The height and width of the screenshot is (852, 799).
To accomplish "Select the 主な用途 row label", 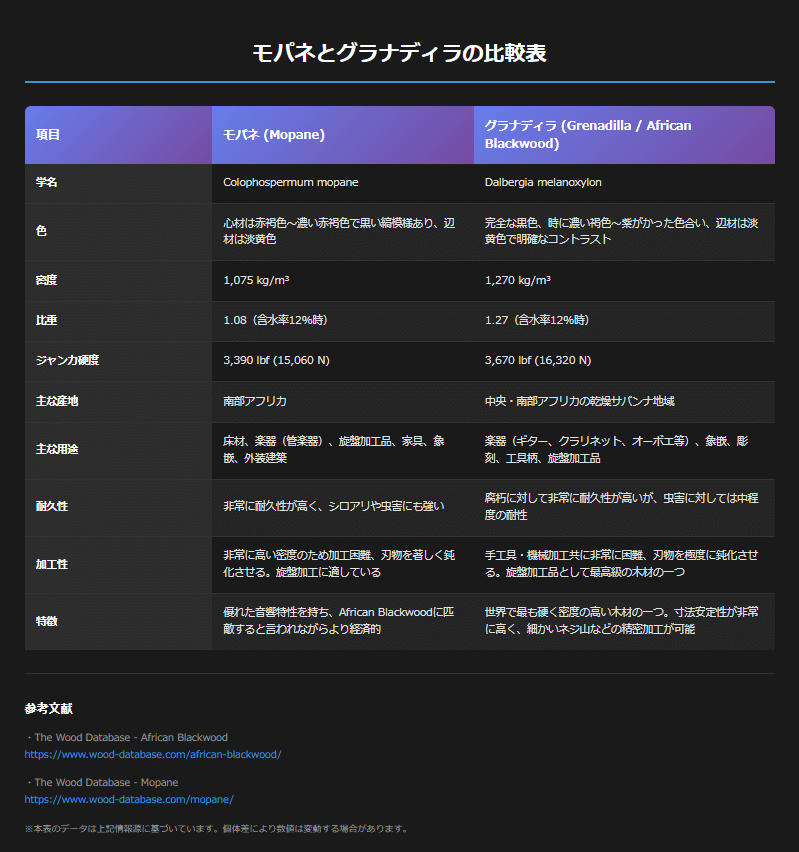I will click(x=57, y=449).
